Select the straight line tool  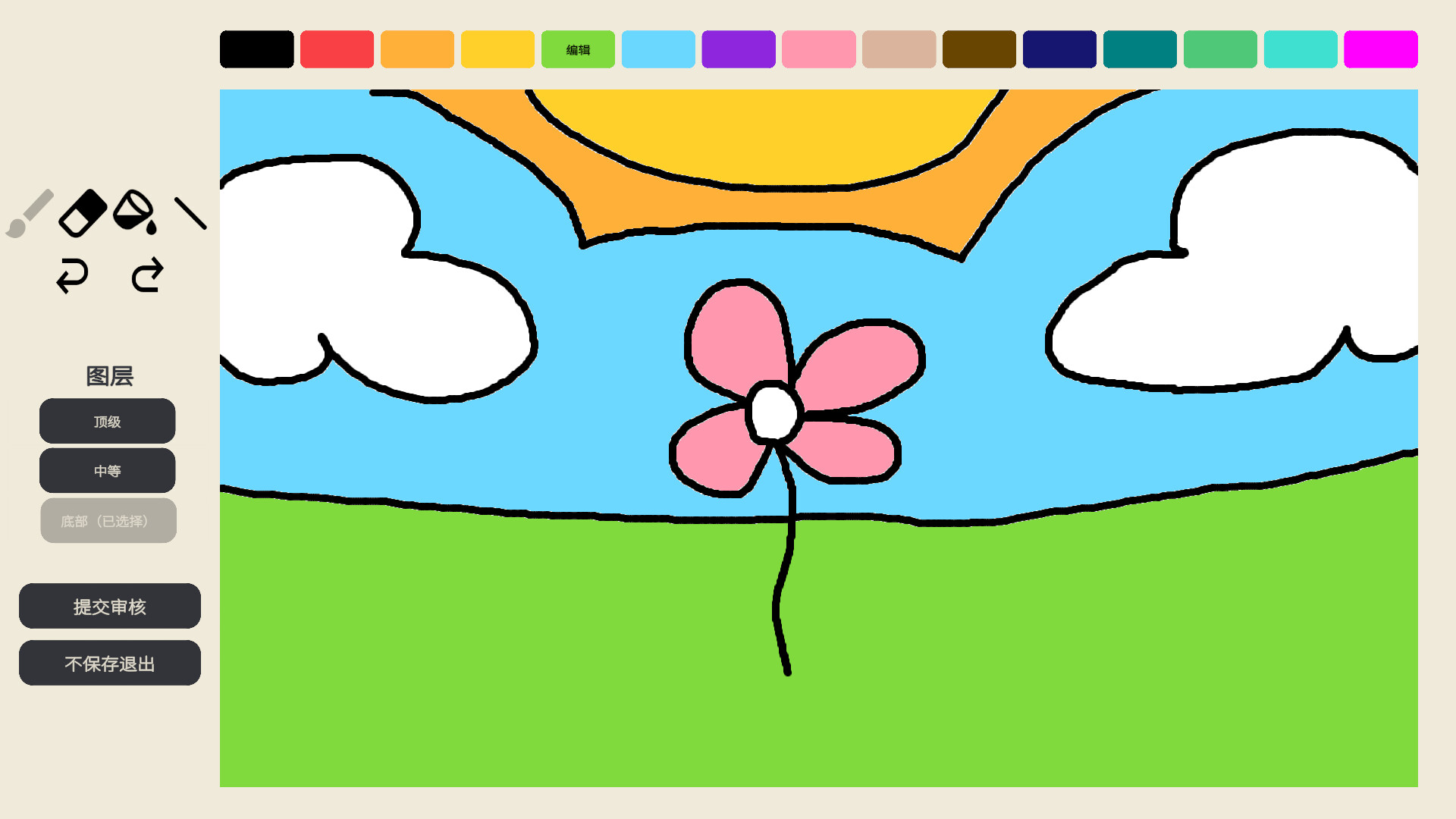coord(190,214)
